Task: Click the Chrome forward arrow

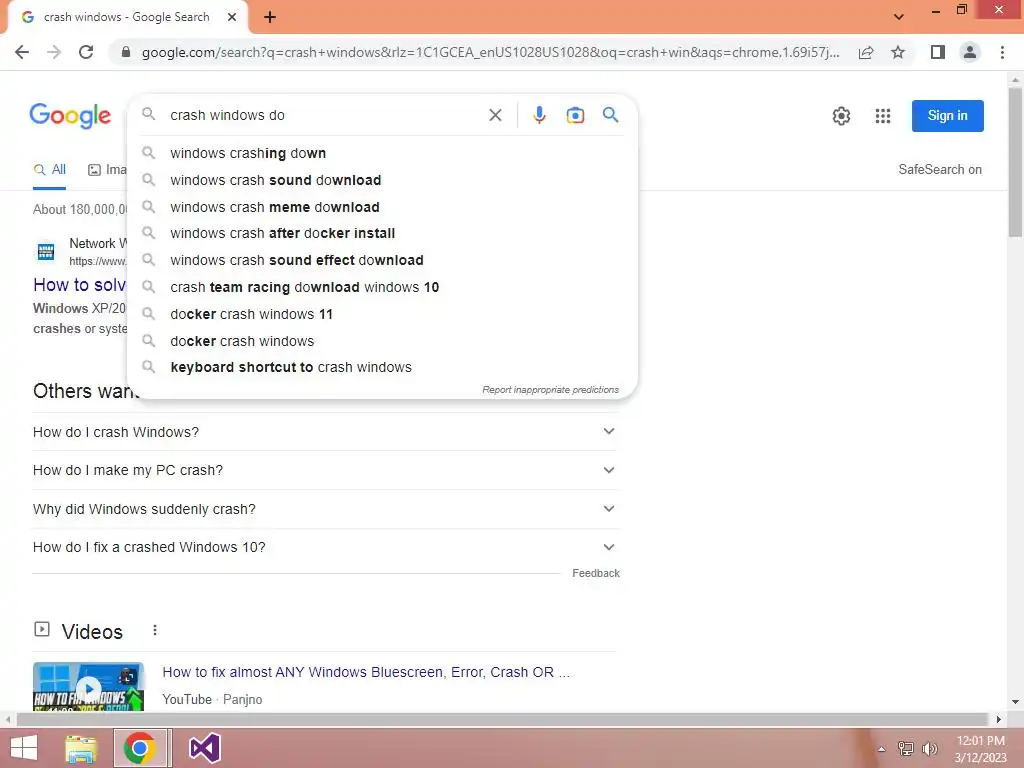Action: (x=54, y=52)
